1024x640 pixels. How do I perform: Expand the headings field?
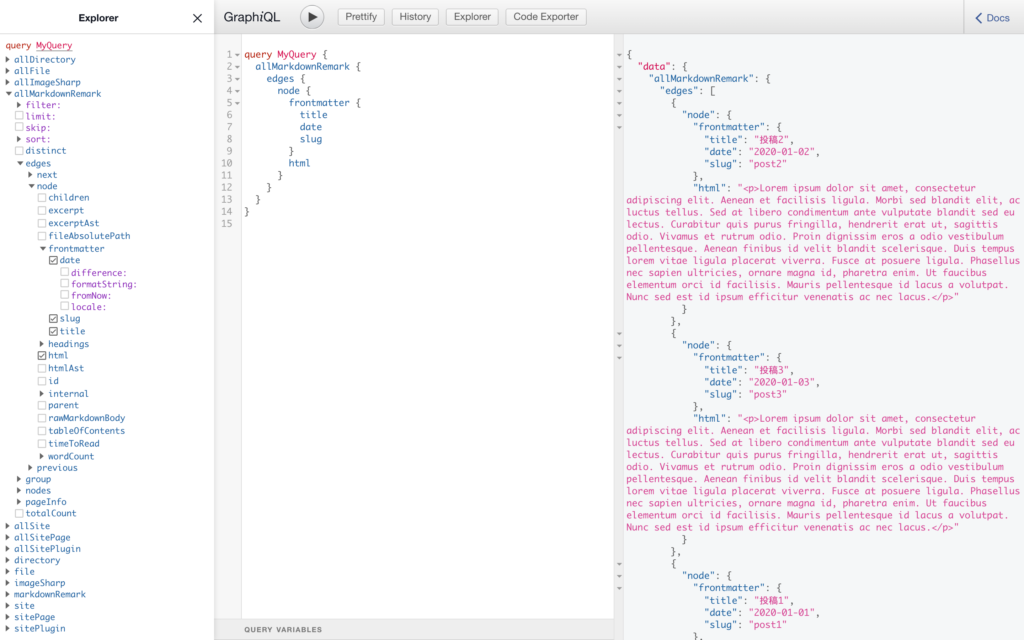coord(42,344)
